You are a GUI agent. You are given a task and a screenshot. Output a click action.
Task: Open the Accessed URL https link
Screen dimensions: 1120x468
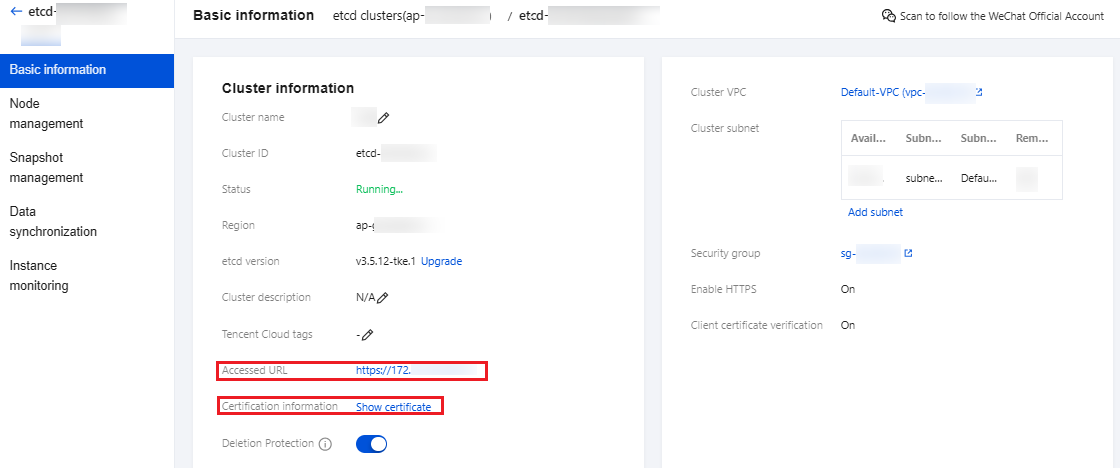coord(384,371)
